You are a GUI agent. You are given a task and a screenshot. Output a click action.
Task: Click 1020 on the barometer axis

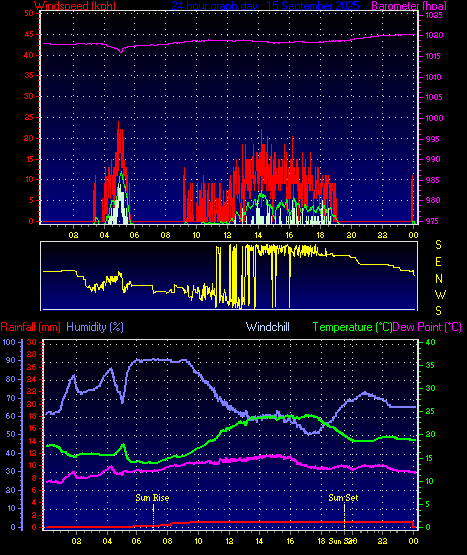[x=434, y=35]
